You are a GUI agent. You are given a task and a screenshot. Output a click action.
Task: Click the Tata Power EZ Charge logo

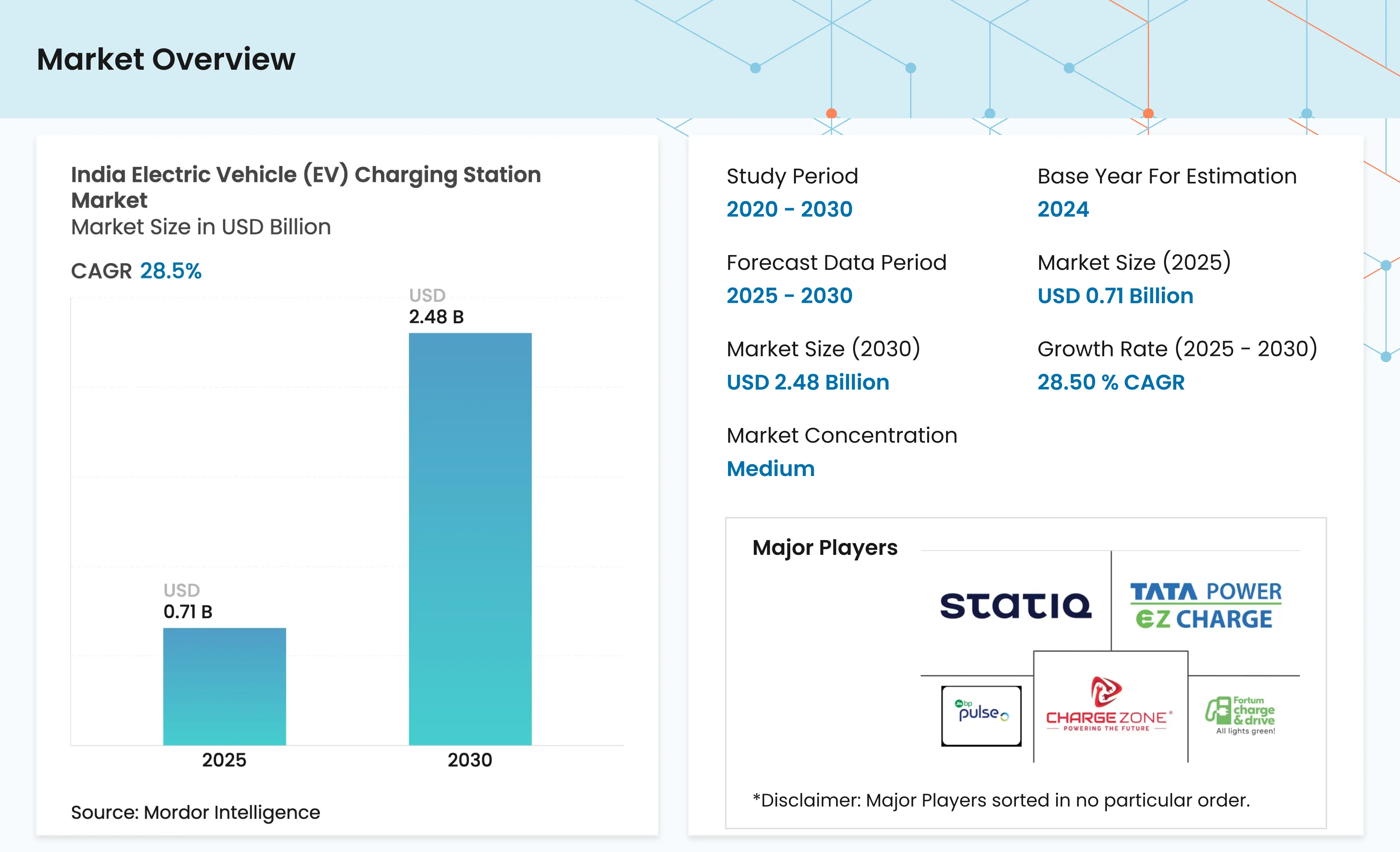click(1206, 606)
